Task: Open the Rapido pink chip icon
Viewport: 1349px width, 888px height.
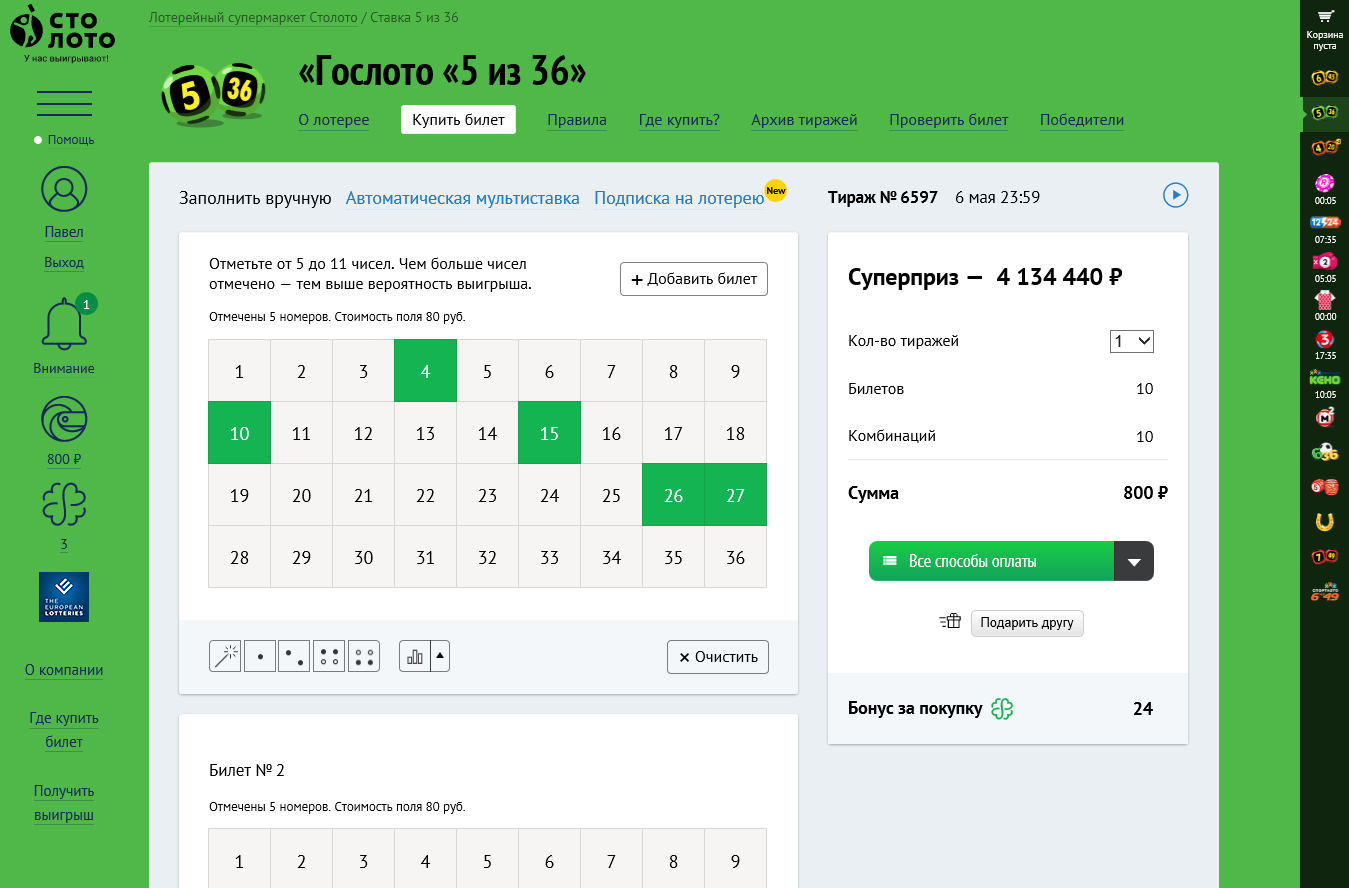Action: (x=1324, y=183)
